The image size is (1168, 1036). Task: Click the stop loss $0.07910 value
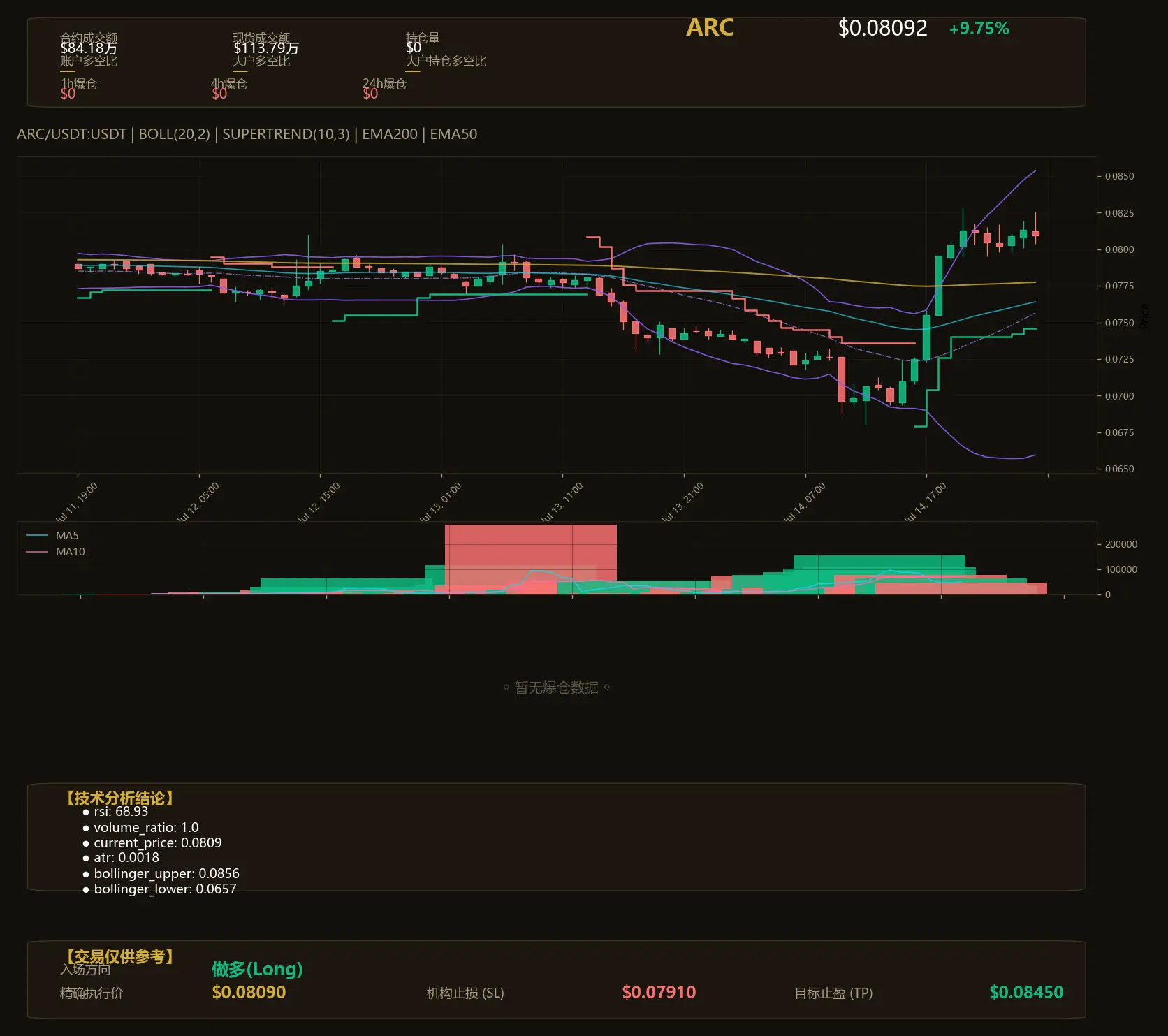659,993
